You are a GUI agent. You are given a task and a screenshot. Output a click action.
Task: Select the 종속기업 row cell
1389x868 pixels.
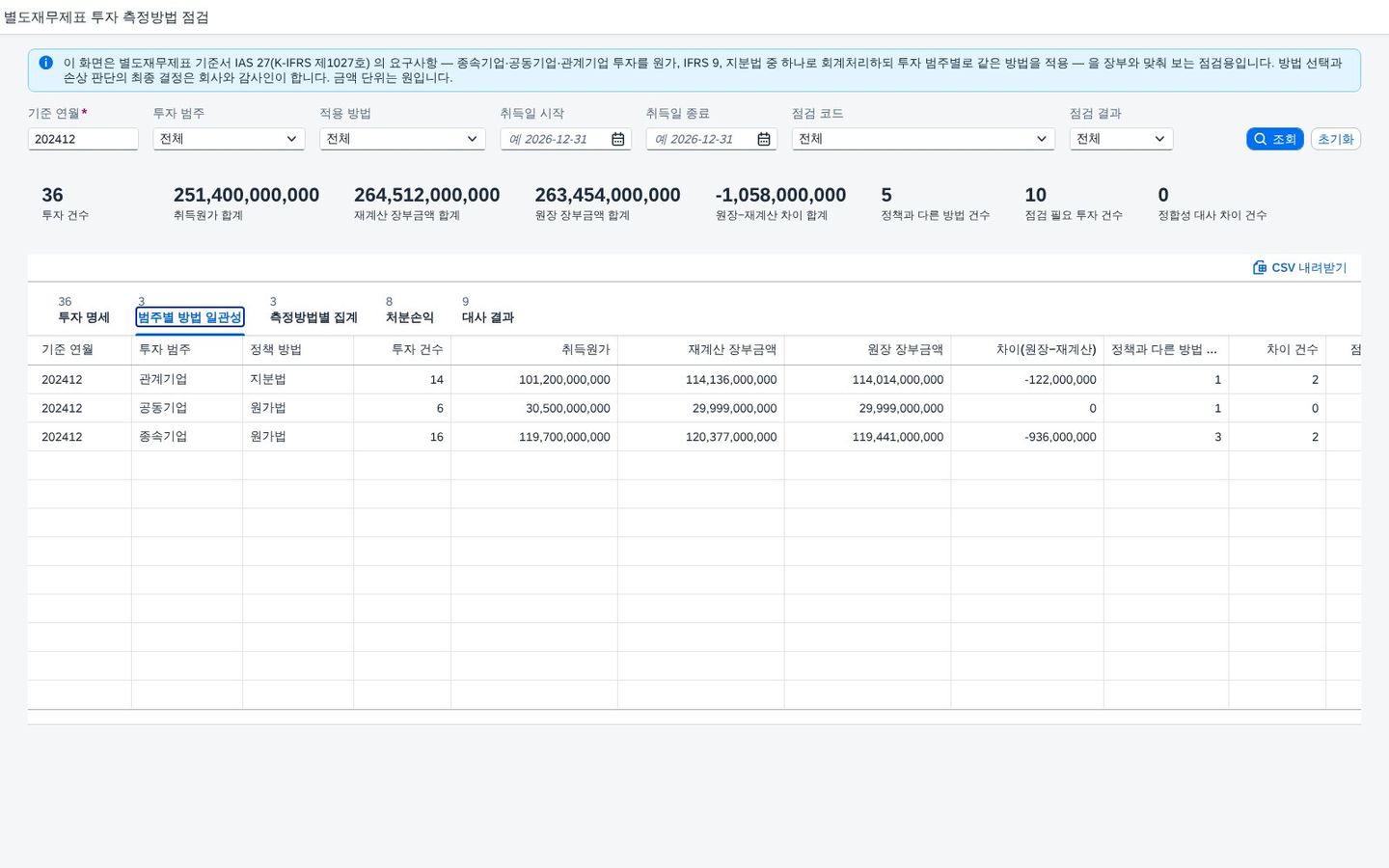coord(187,437)
